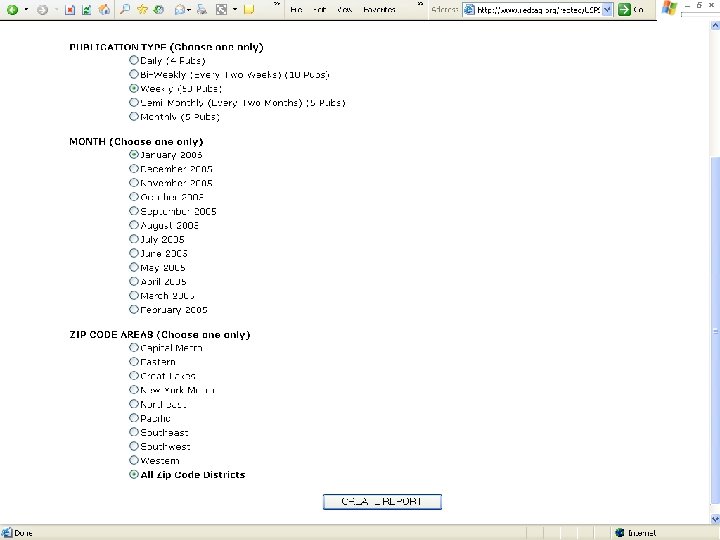Viewport: 720px width, 540px height.
Task: Select Southwest zip code area
Action: pos(134,446)
